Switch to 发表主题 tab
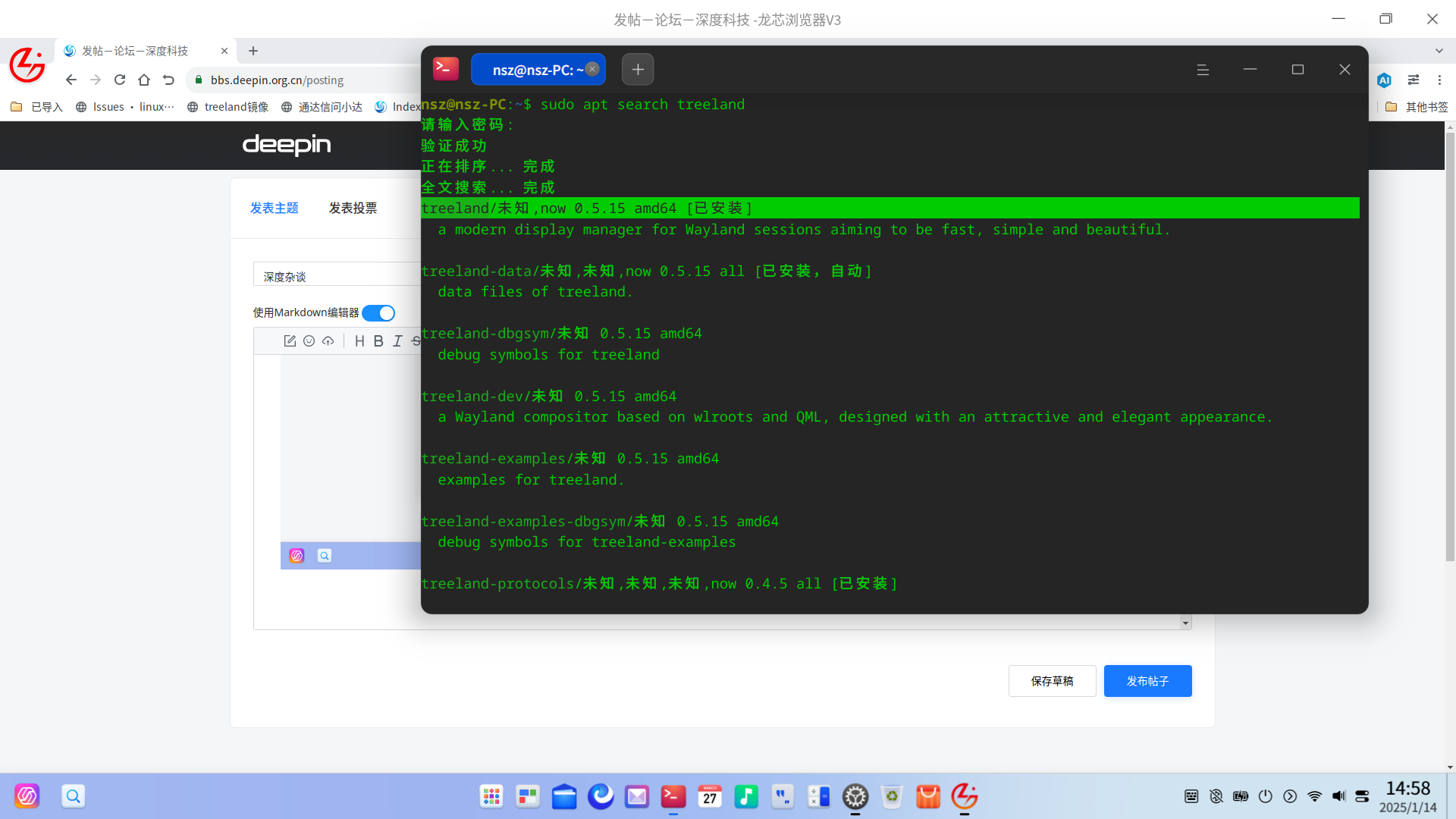 pyautogui.click(x=275, y=208)
